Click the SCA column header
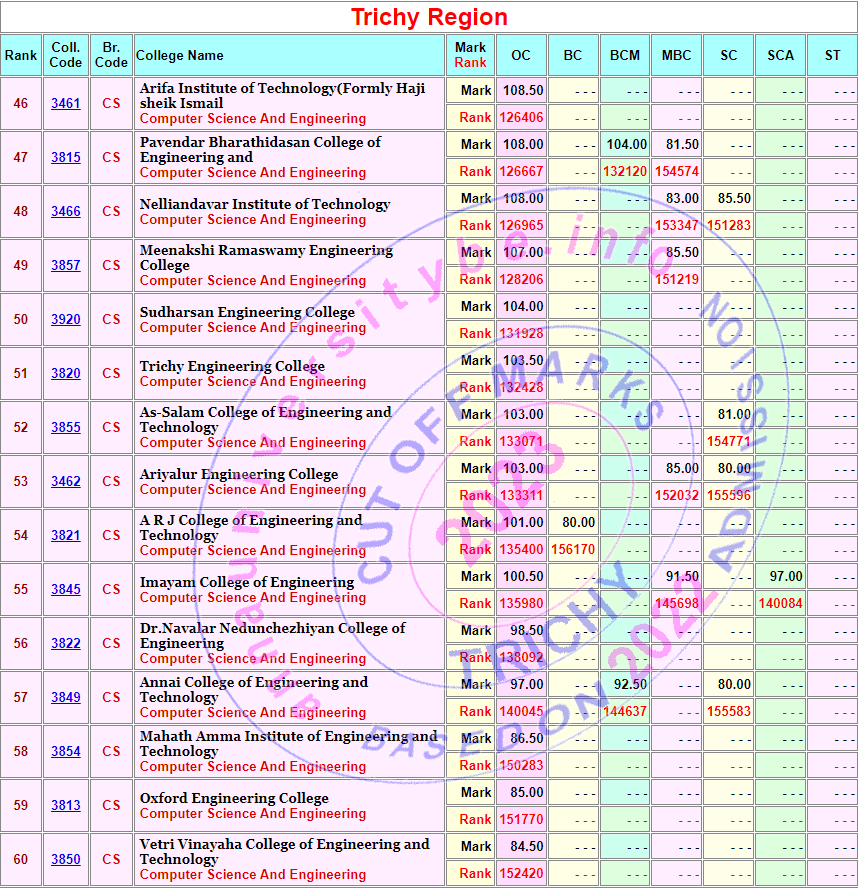This screenshot has width=858, height=888. (780, 55)
